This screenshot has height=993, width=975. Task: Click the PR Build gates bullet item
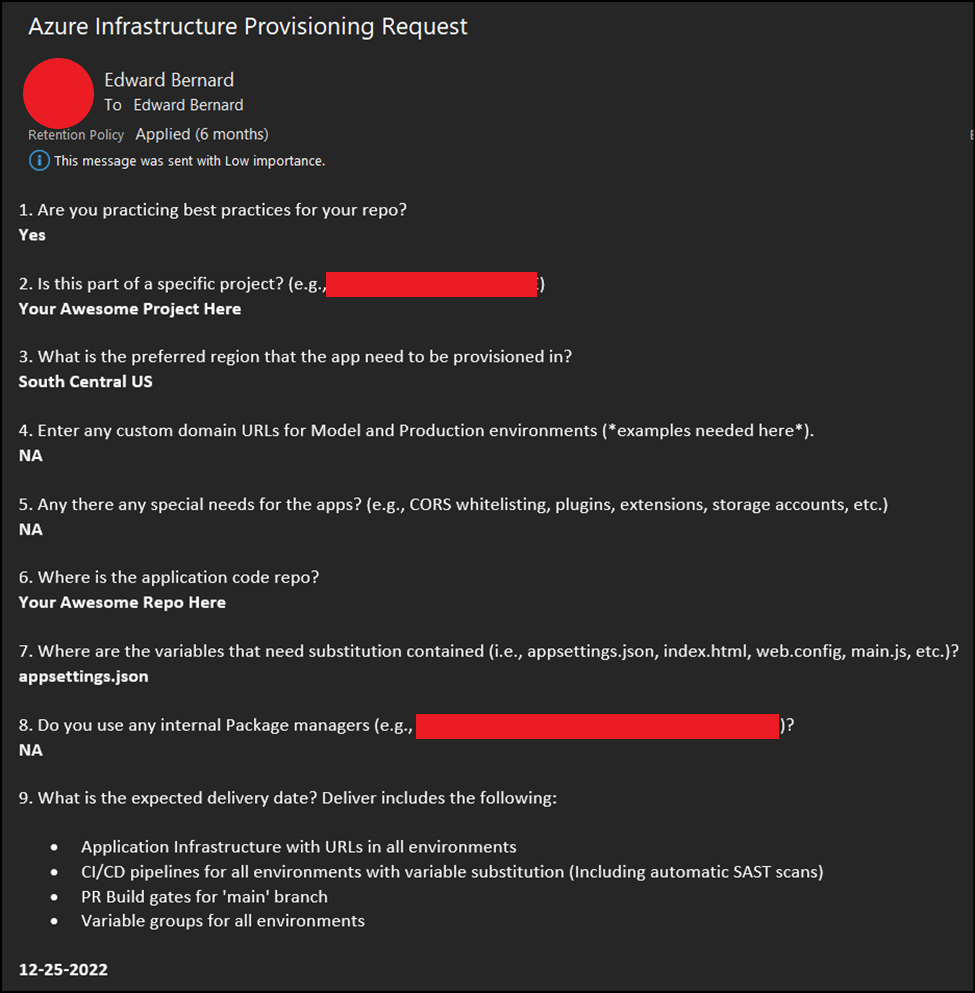204,896
